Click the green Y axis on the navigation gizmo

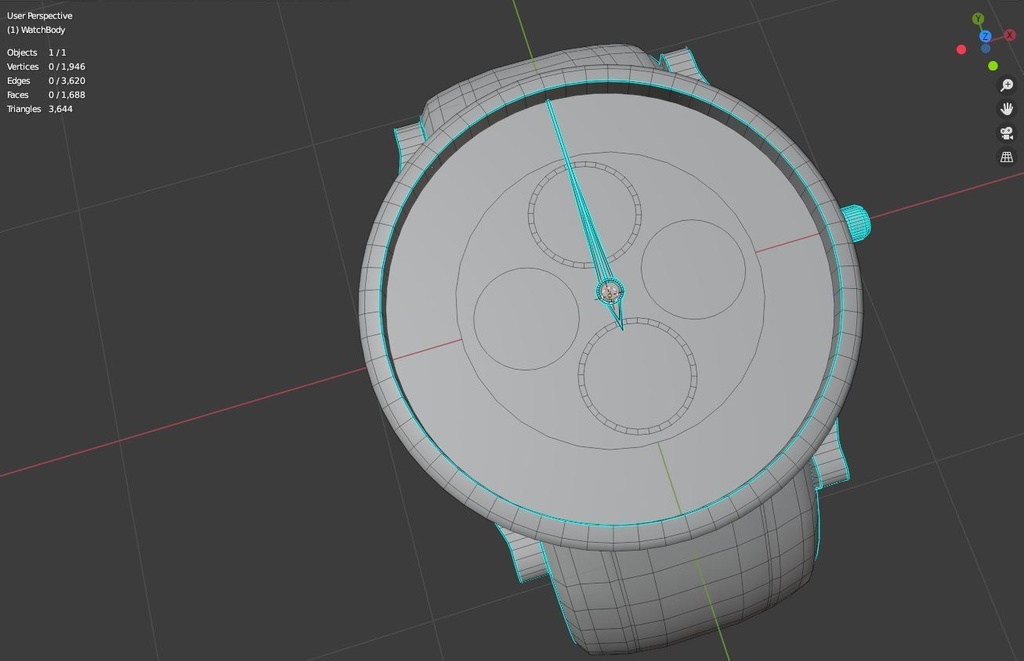pyautogui.click(x=978, y=17)
